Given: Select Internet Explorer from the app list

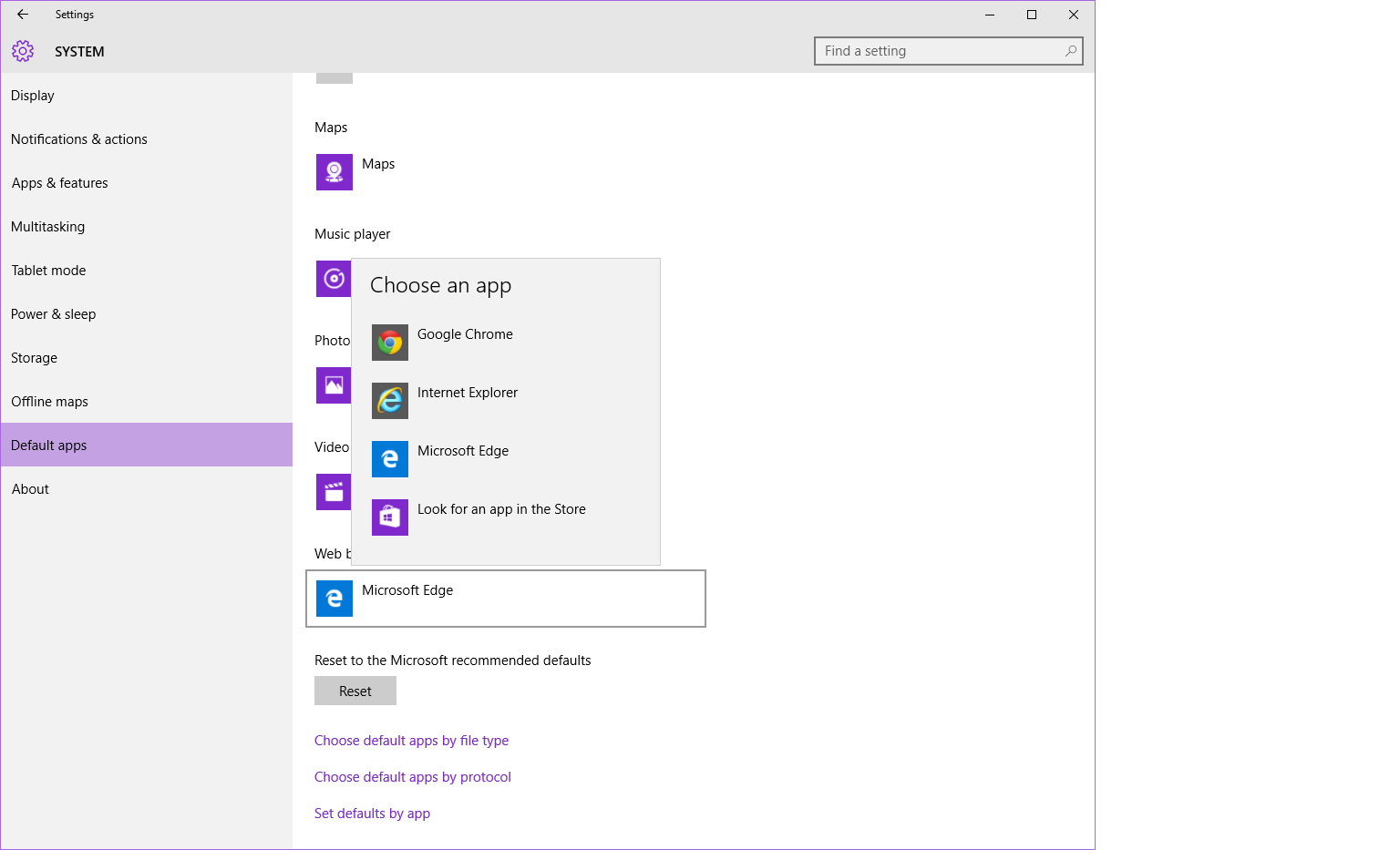Looking at the screenshot, I should coord(506,401).
